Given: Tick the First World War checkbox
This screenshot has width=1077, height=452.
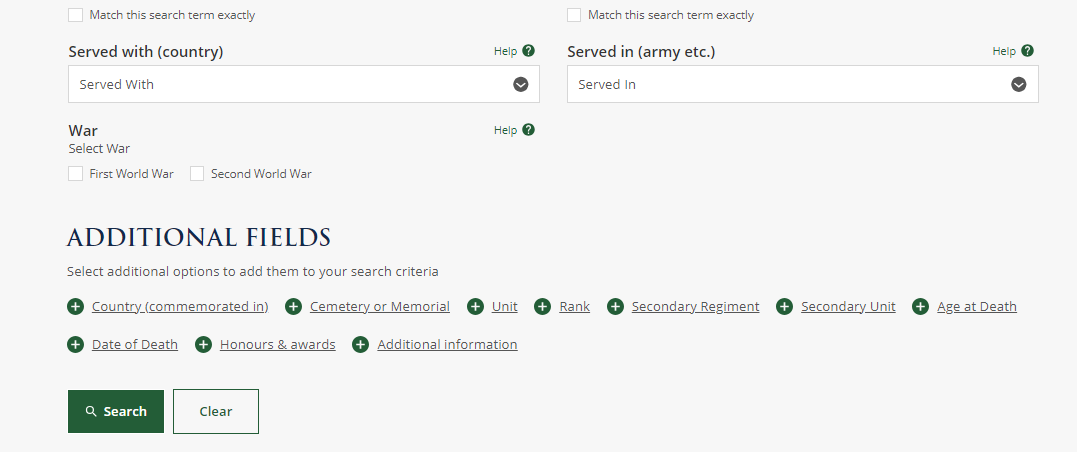Looking at the screenshot, I should (76, 174).
